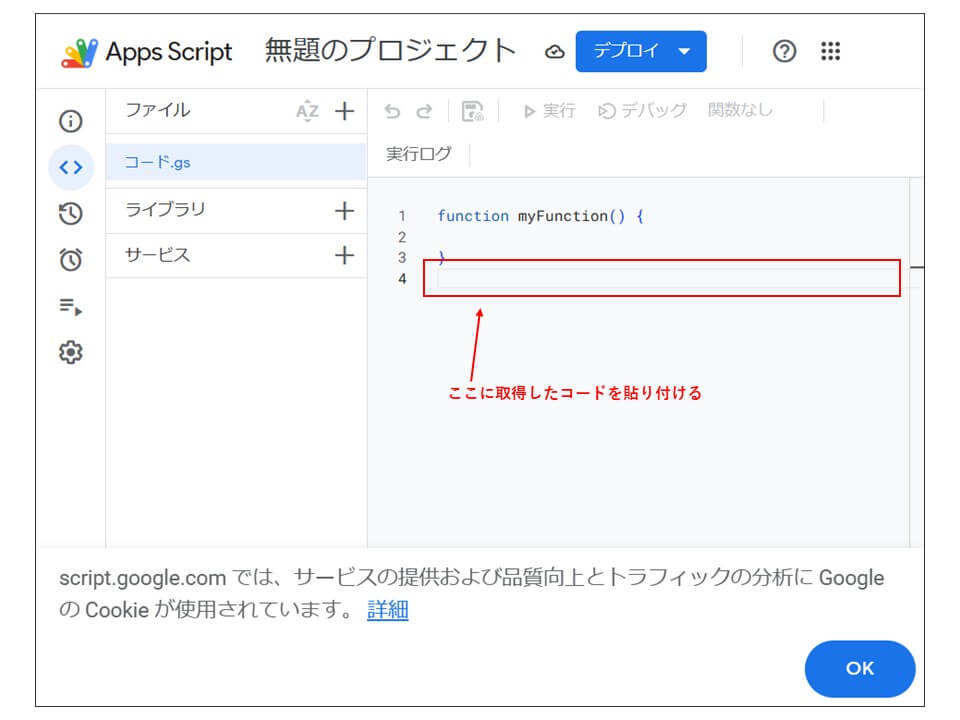This screenshot has height=720, width=960.
Task: Select the Editor code icon in sidebar
Action: point(70,168)
